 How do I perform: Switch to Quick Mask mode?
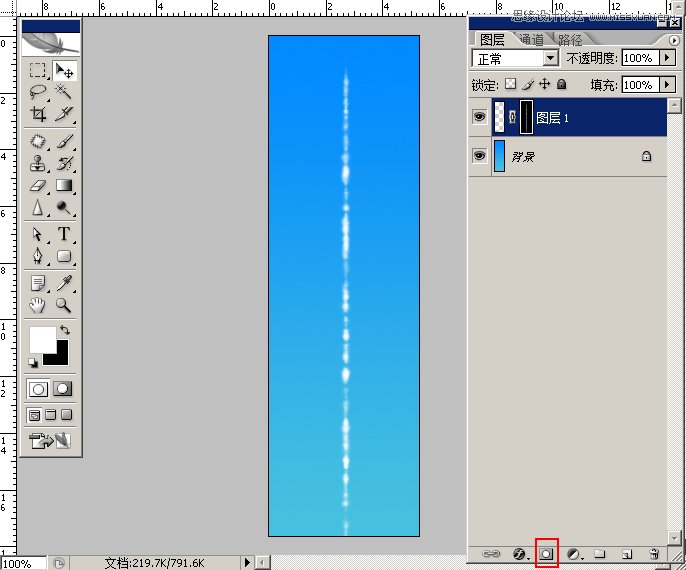coord(63,389)
